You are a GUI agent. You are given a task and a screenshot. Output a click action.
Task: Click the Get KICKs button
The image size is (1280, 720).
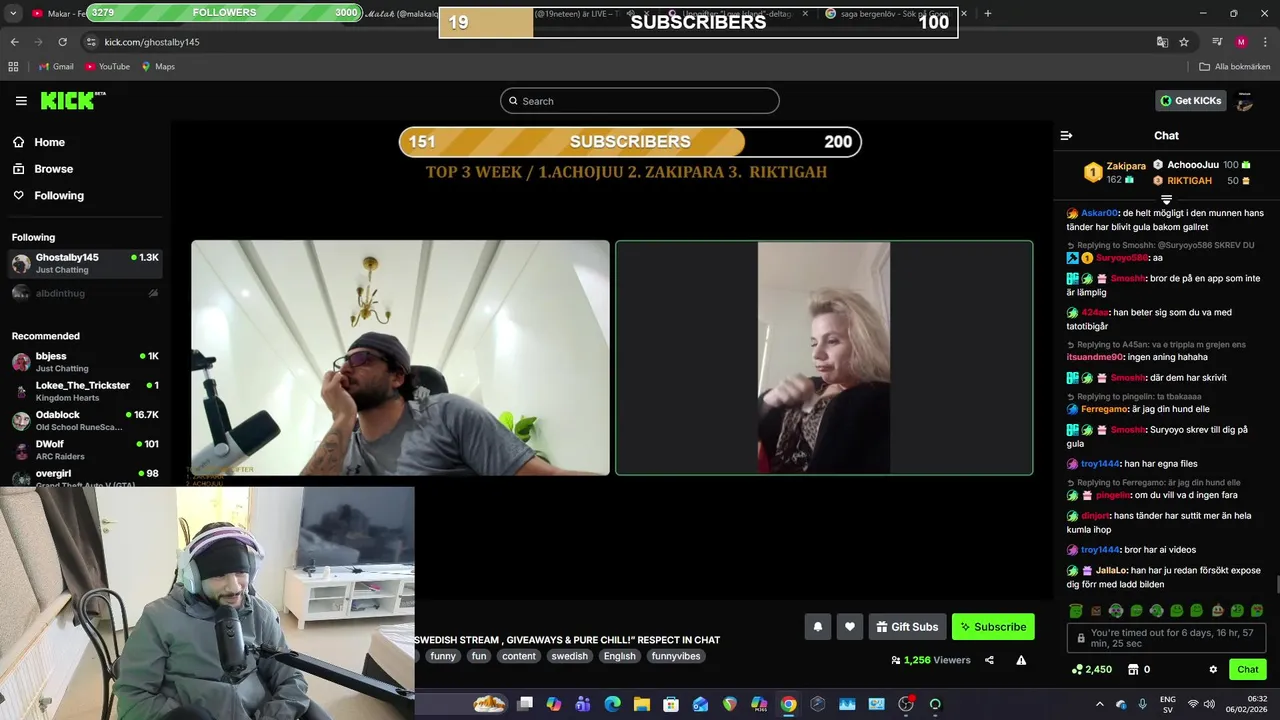pos(1190,101)
